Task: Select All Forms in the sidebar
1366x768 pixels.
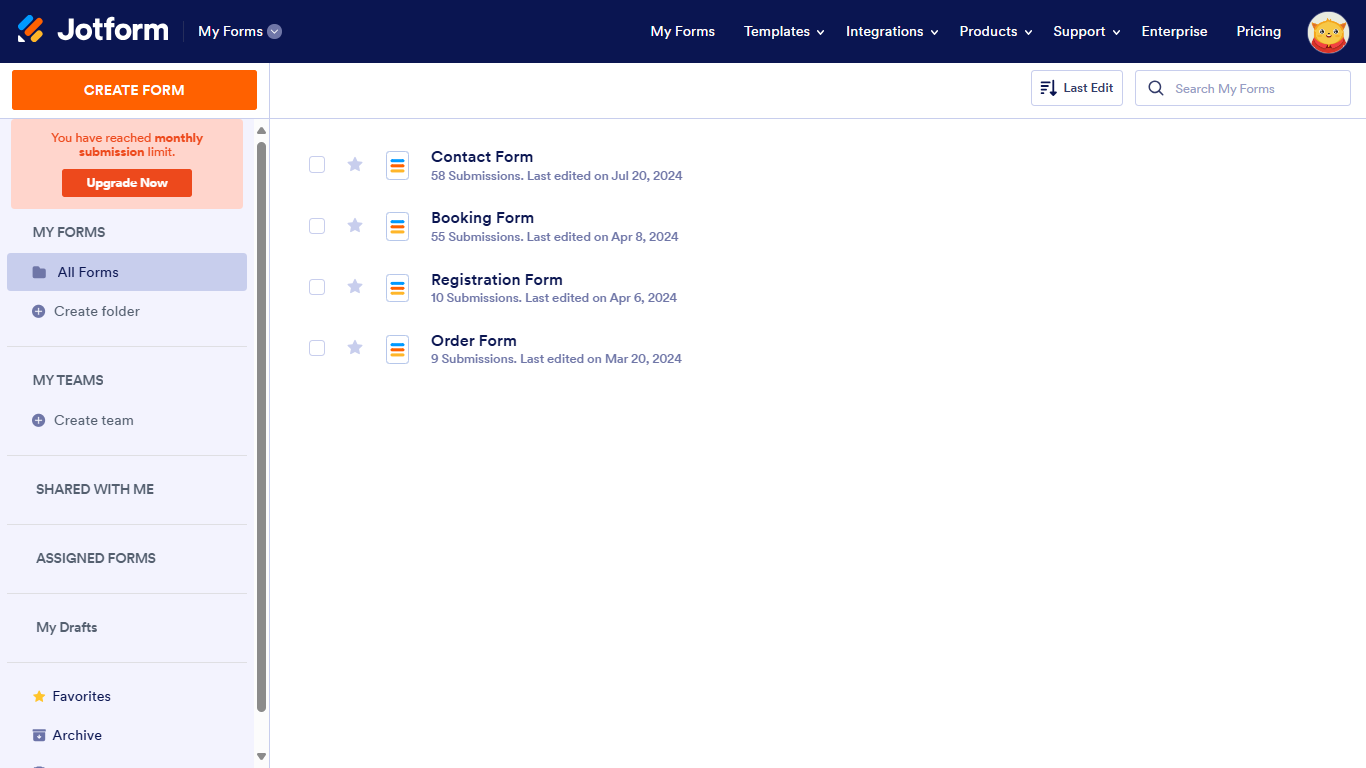Action: pyautogui.click(x=127, y=272)
